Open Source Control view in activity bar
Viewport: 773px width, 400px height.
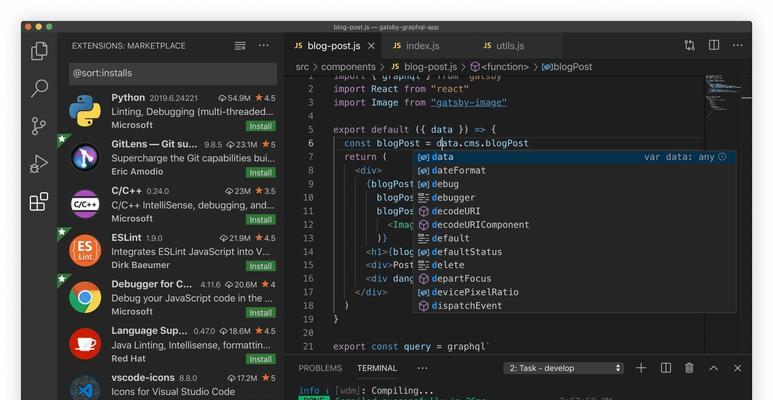[x=39, y=126]
